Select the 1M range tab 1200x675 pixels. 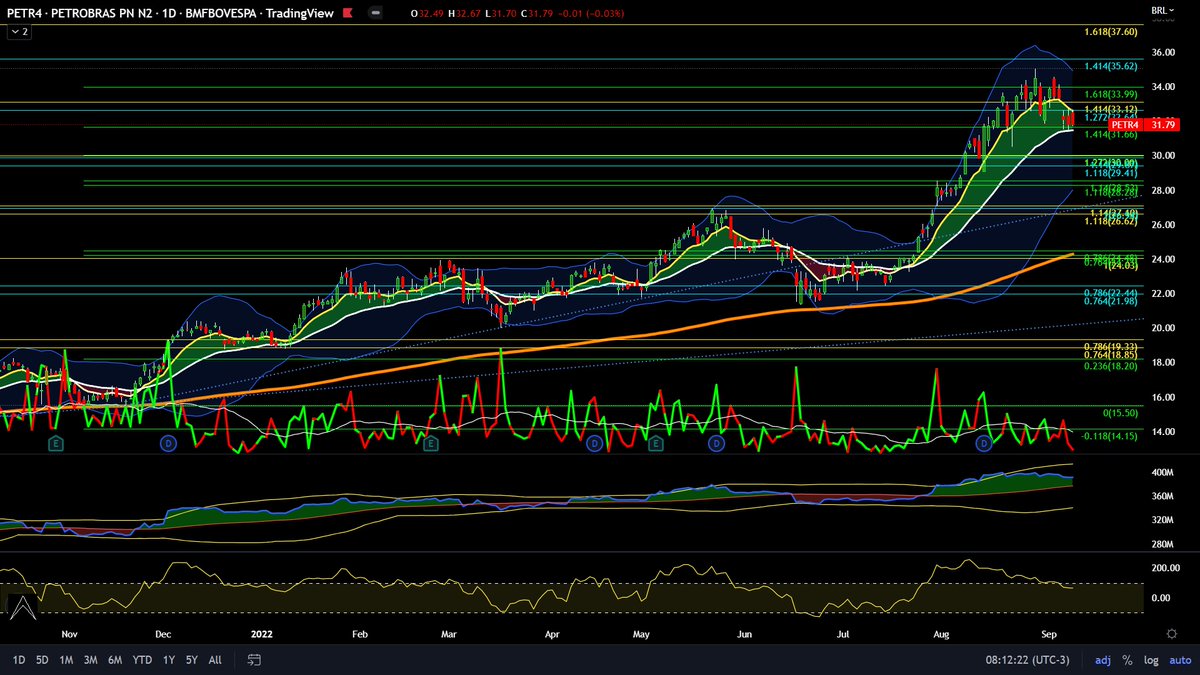(x=66, y=660)
